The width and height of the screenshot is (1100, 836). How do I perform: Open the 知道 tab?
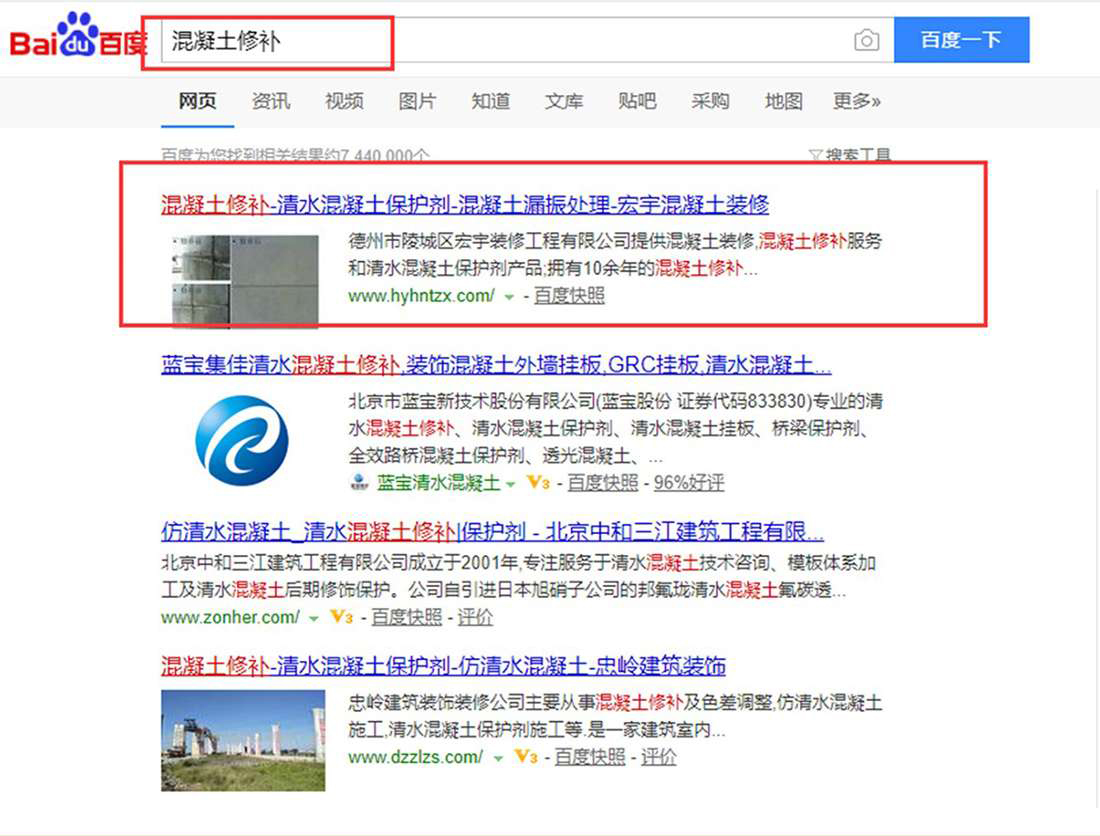(490, 101)
